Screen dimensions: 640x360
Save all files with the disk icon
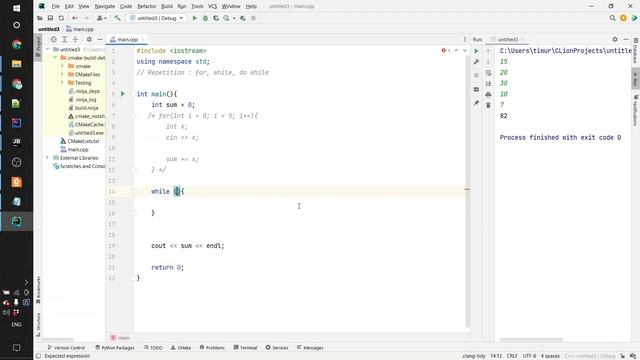click(x=51, y=18)
